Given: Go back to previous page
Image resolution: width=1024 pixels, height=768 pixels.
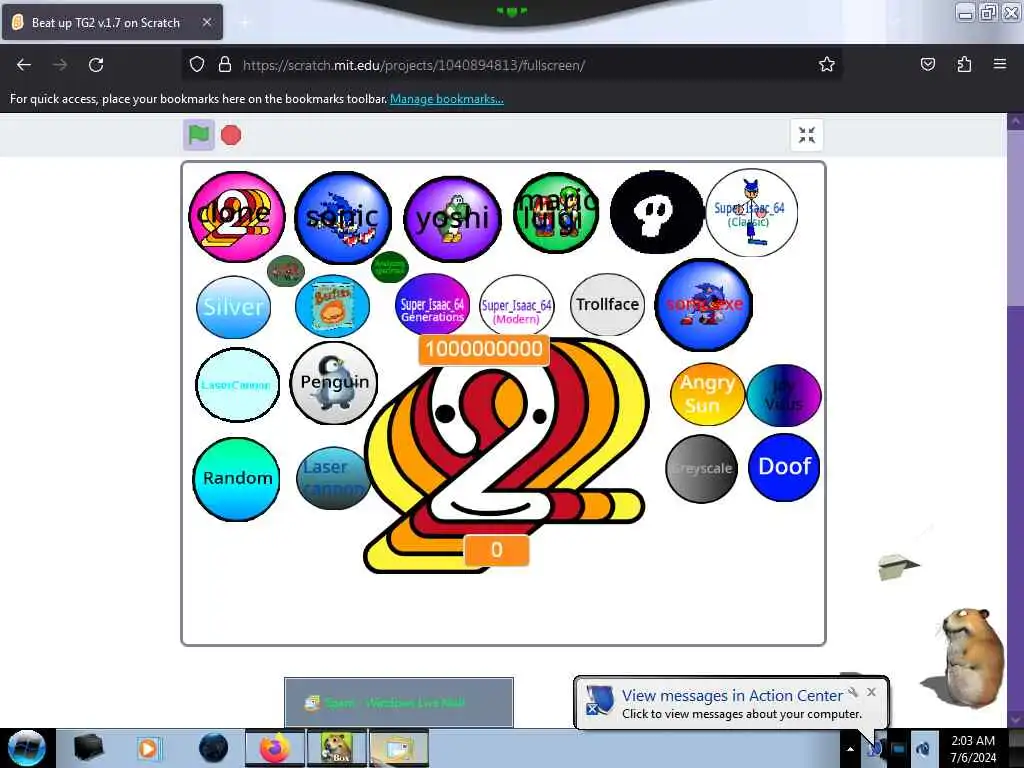Looking at the screenshot, I should click(24, 65).
